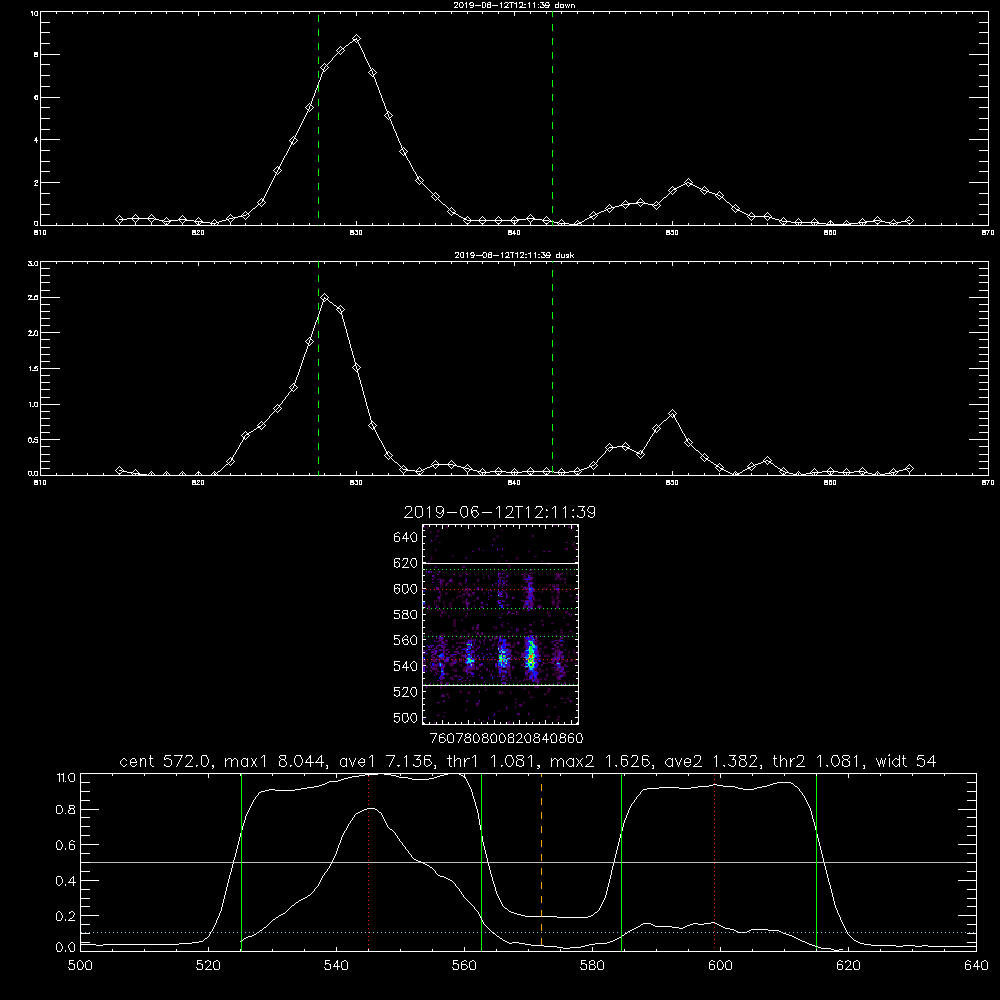The height and width of the screenshot is (1000, 1000).
Task: Click 'max1 8.044' in the stats line
Action: click(x=276, y=761)
